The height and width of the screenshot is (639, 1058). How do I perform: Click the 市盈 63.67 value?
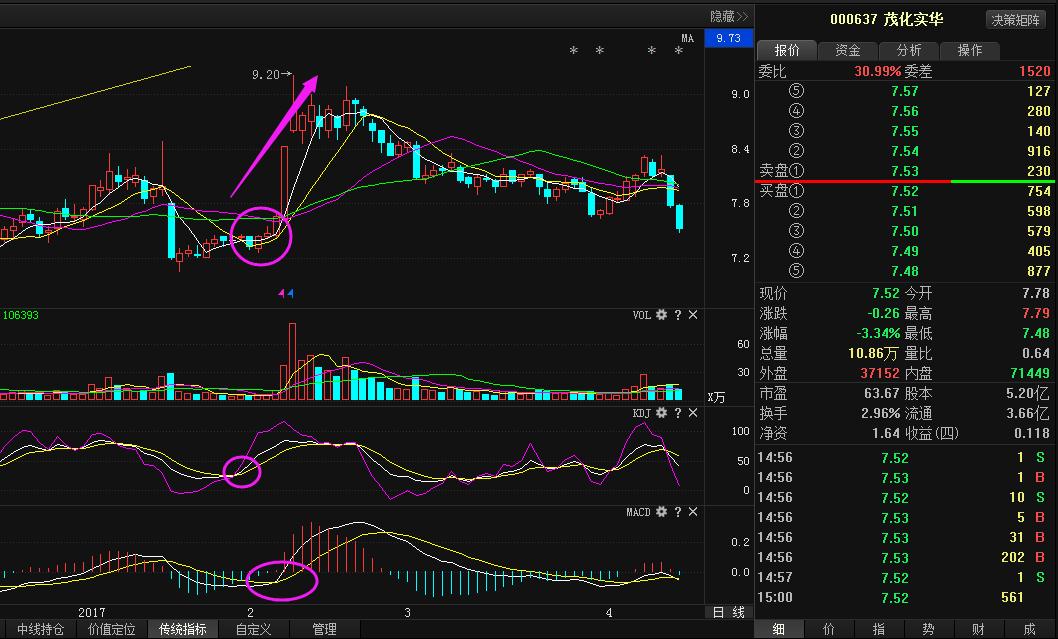(x=882, y=393)
